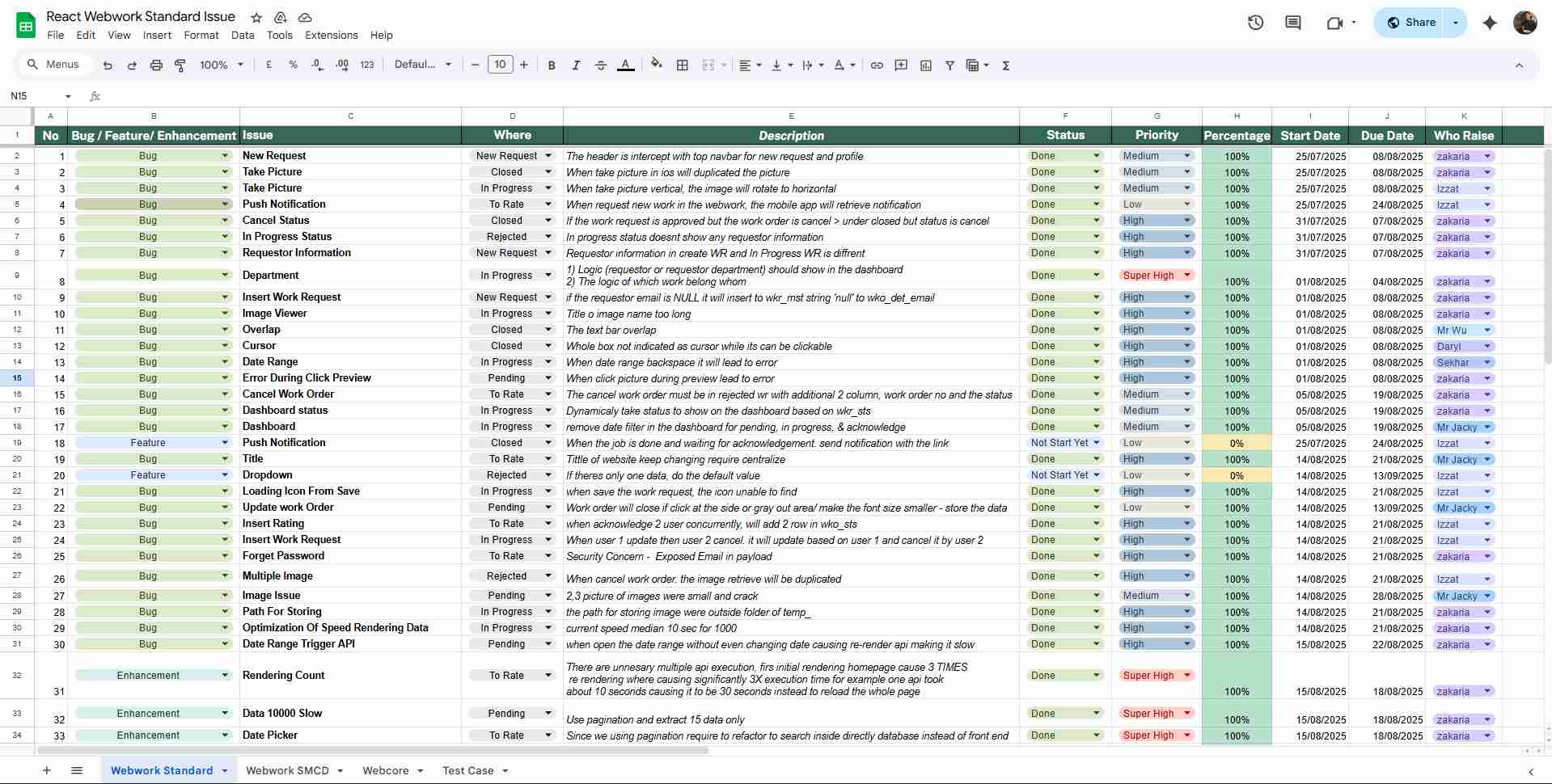Switch to the Webwork SMCD sheet tab
1552x784 pixels.
point(287,770)
